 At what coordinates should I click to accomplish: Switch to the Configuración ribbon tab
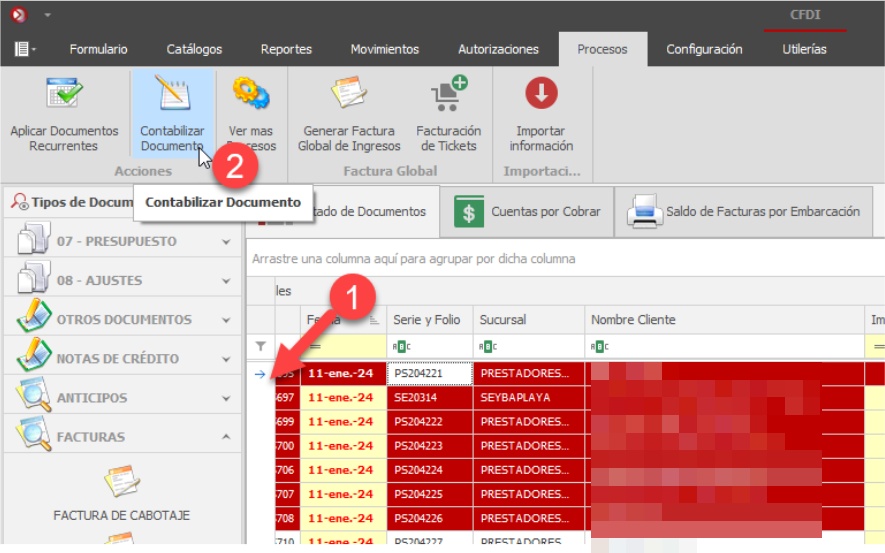point(704,49)
